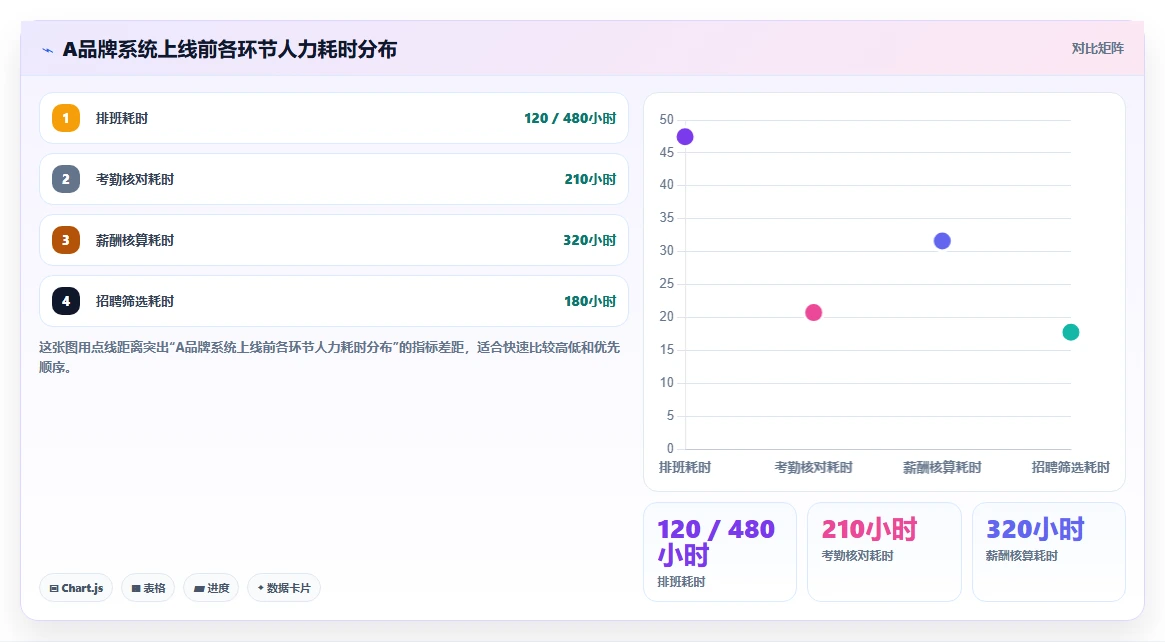Click the 考勤核对耗时 x-axis label
This screenshot has width=1165, height=642.
pos(814,467)
